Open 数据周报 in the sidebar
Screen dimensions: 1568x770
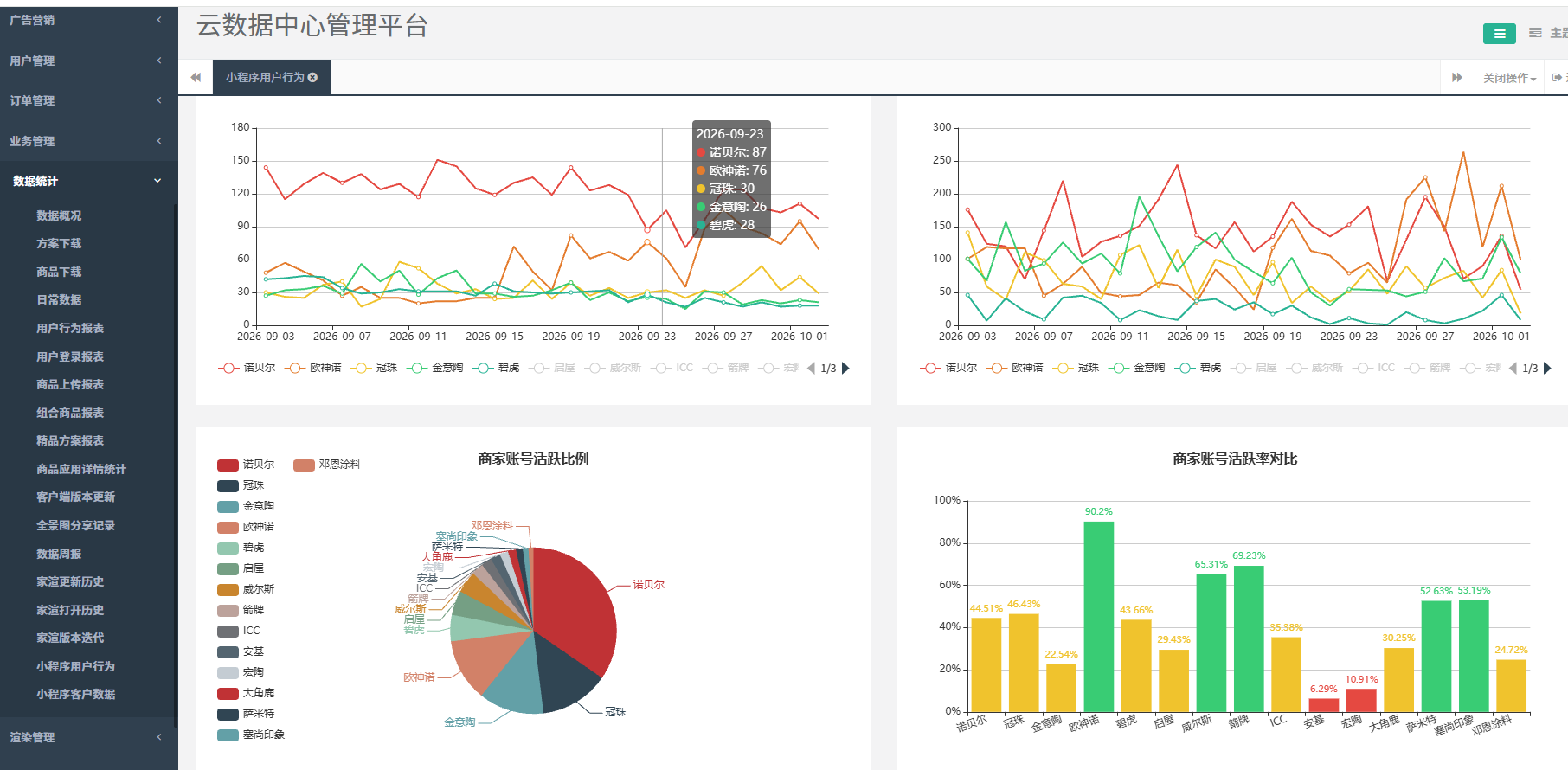point(59,554)
